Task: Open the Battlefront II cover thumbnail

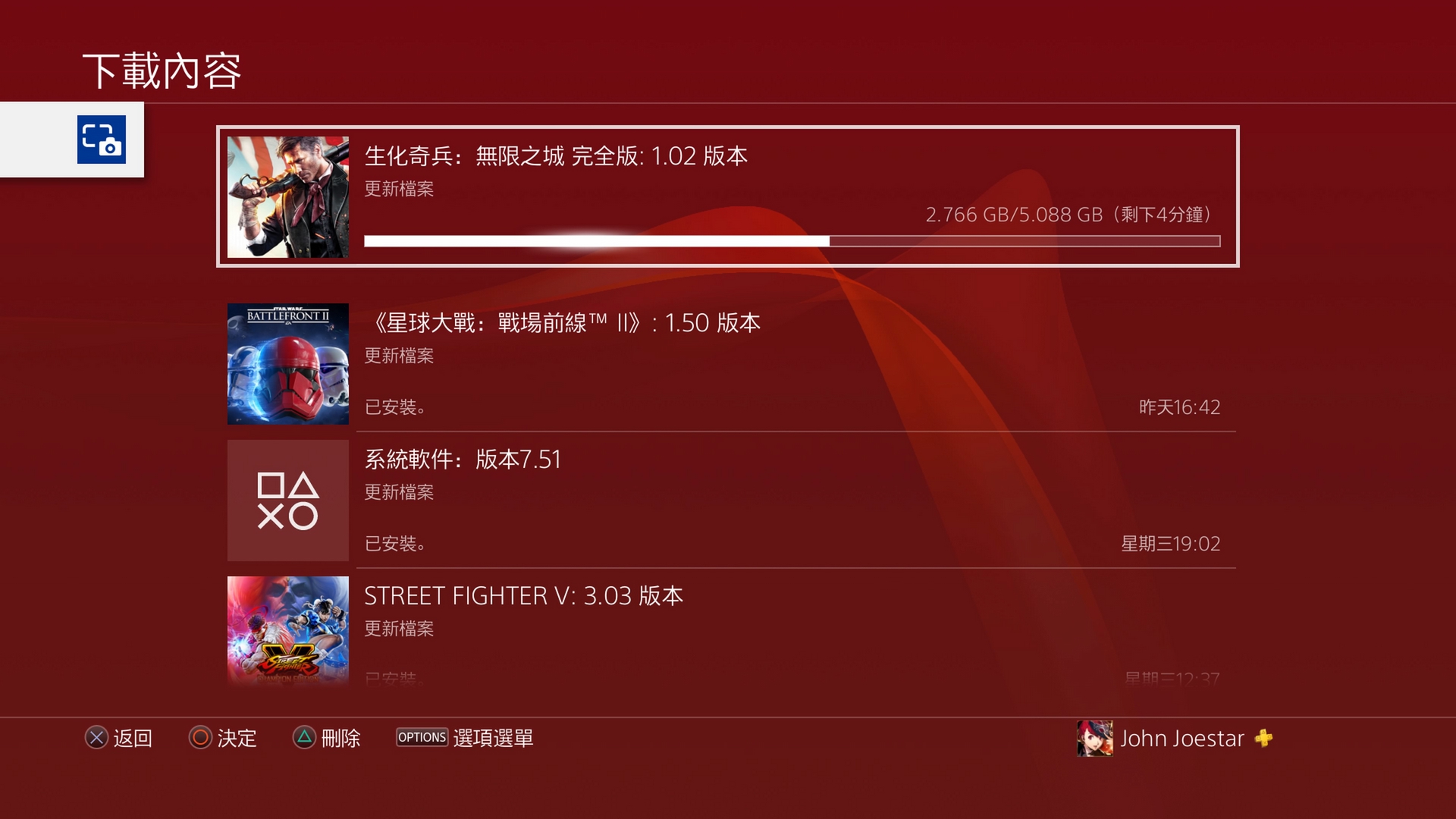Action: click(288, 364)
